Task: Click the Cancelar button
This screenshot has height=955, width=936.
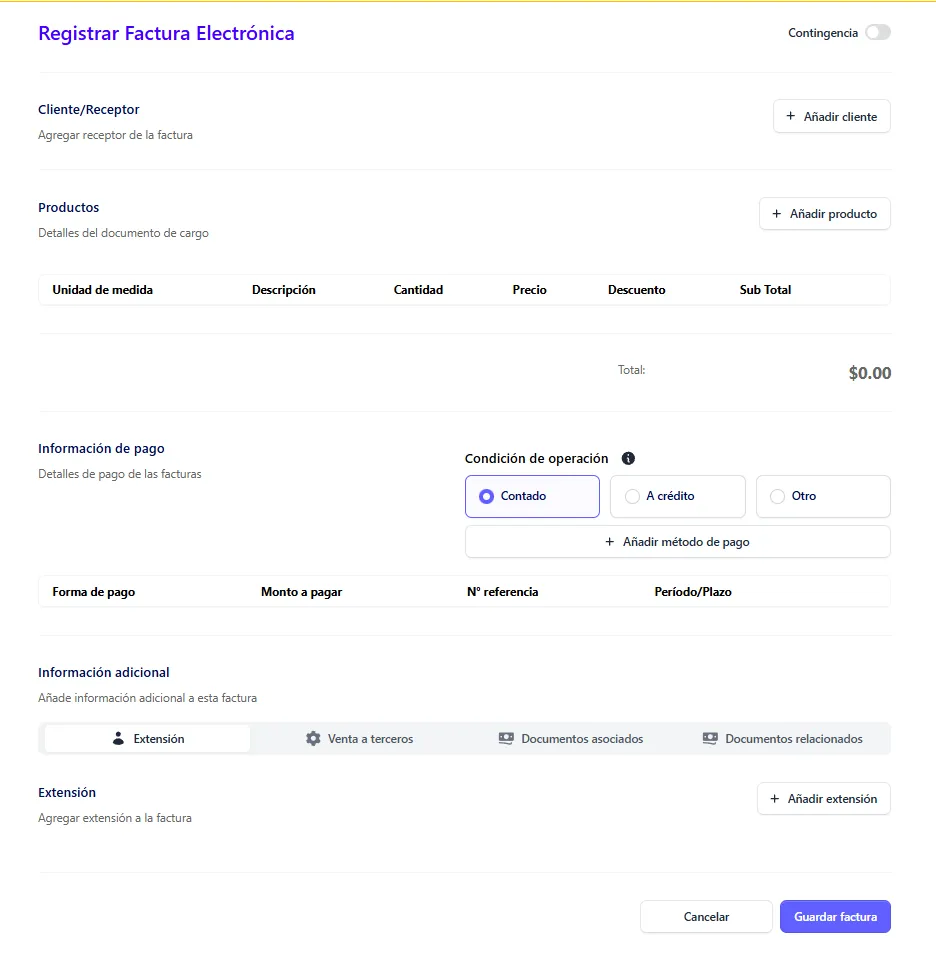Action: (x=706, y=916)
